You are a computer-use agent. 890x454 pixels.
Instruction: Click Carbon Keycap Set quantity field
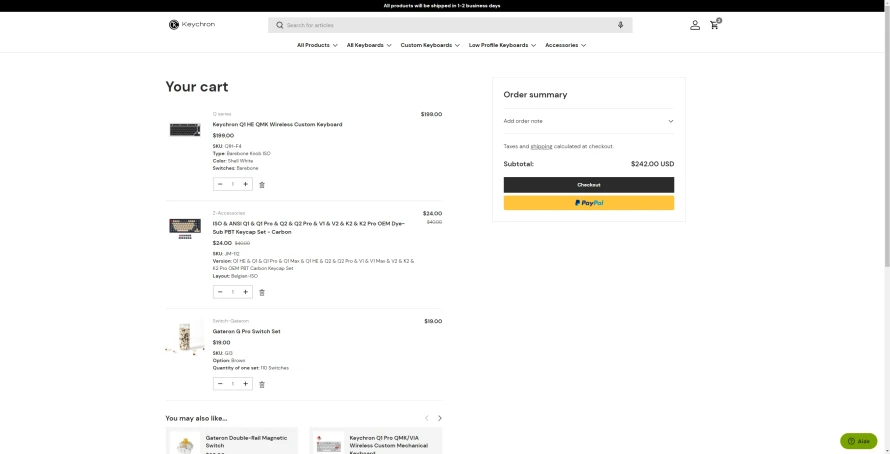[x=233, y=292]
